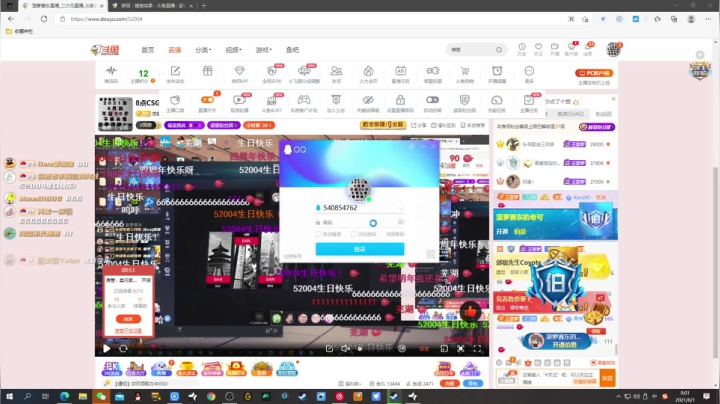This screenshot has height=404, width=720.
Task: Click the padlock room password icon
Action: 400,100
